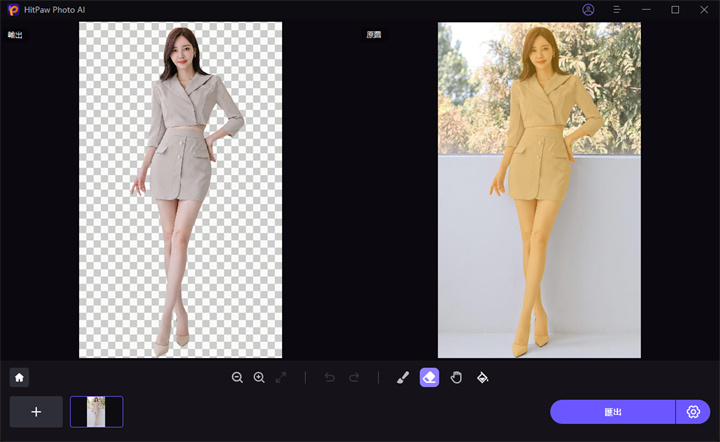Click the fit-to-screen expand icon
The width and height of the screenshot is (720, 442).
tap(281, 377)
